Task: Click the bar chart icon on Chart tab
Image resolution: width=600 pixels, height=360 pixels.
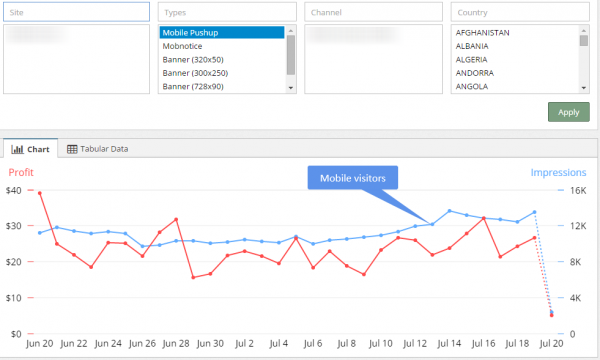Action: [17, 149]
